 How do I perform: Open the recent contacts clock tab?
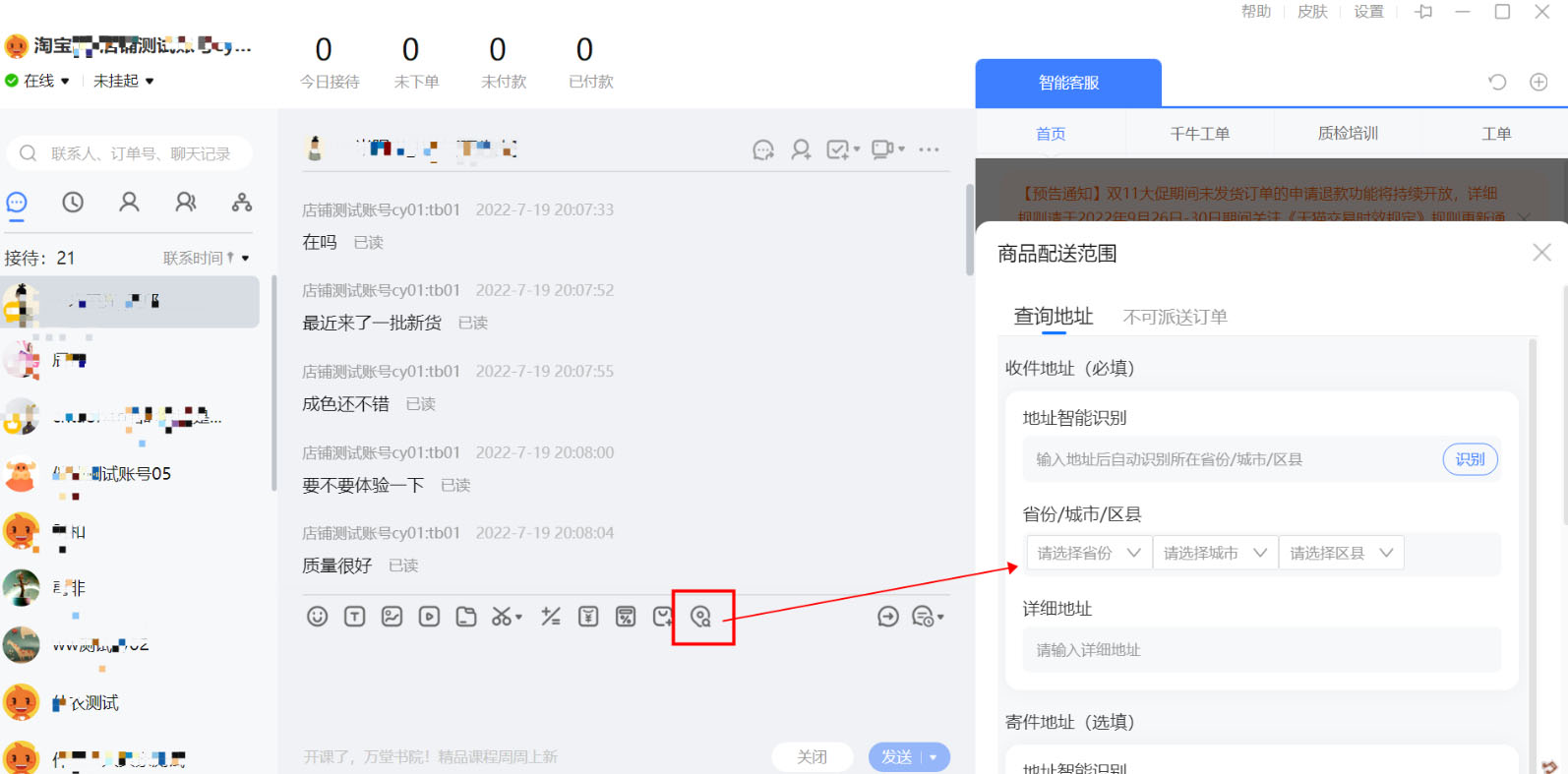73,203
